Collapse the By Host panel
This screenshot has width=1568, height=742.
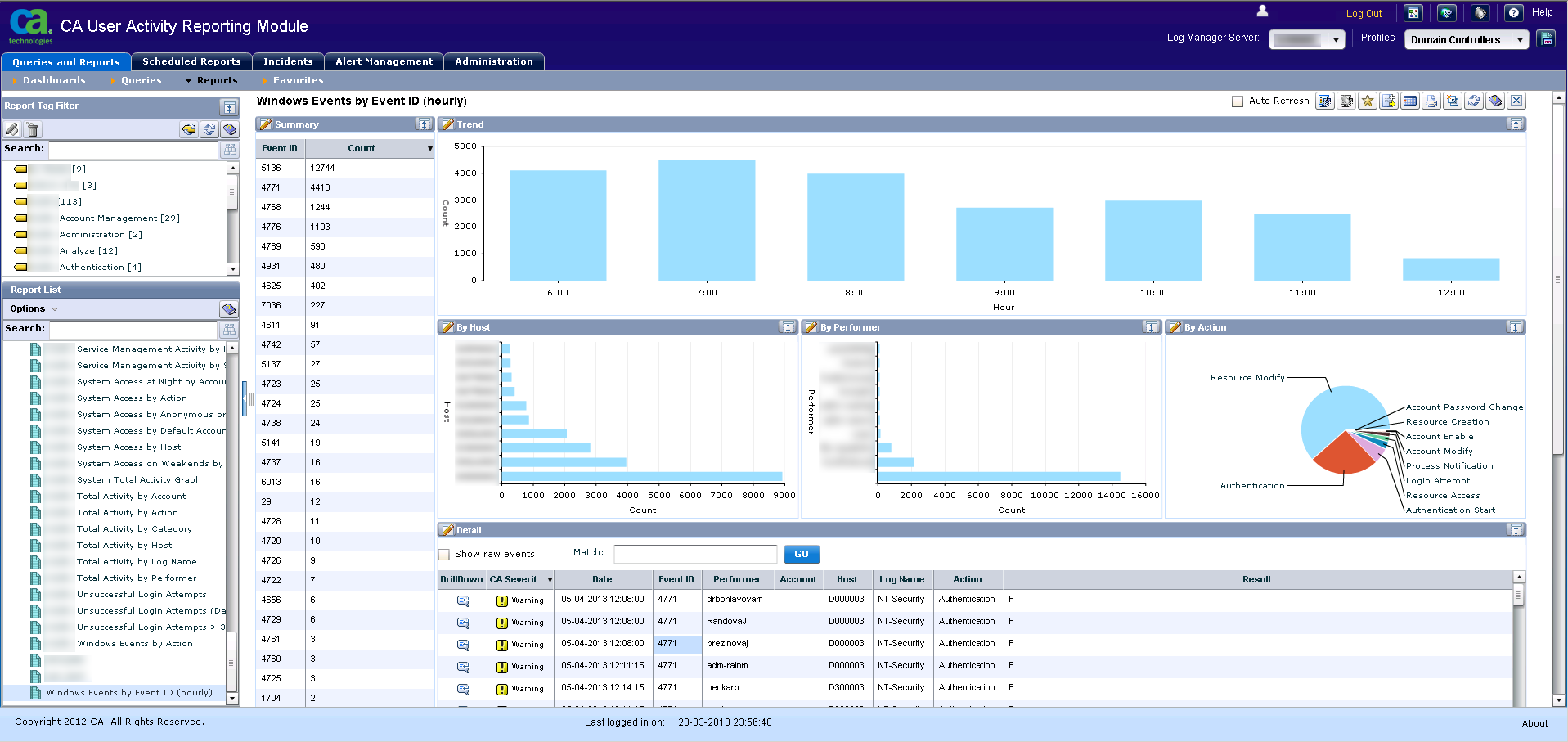click(x=788, y=327)
